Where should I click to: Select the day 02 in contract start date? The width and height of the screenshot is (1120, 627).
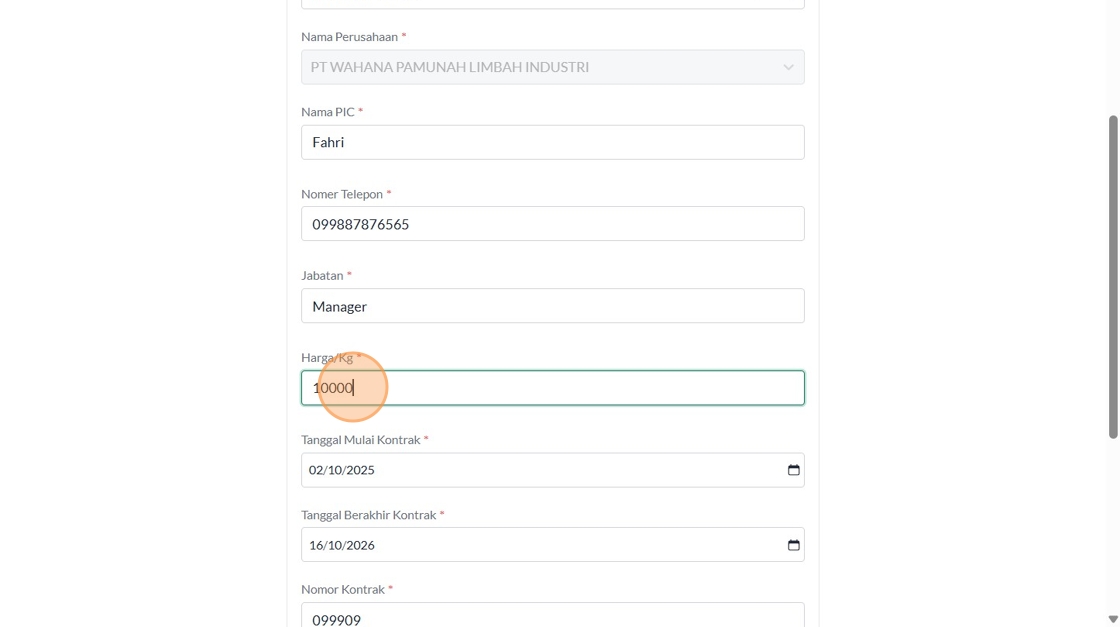click(x=316, y=470)
